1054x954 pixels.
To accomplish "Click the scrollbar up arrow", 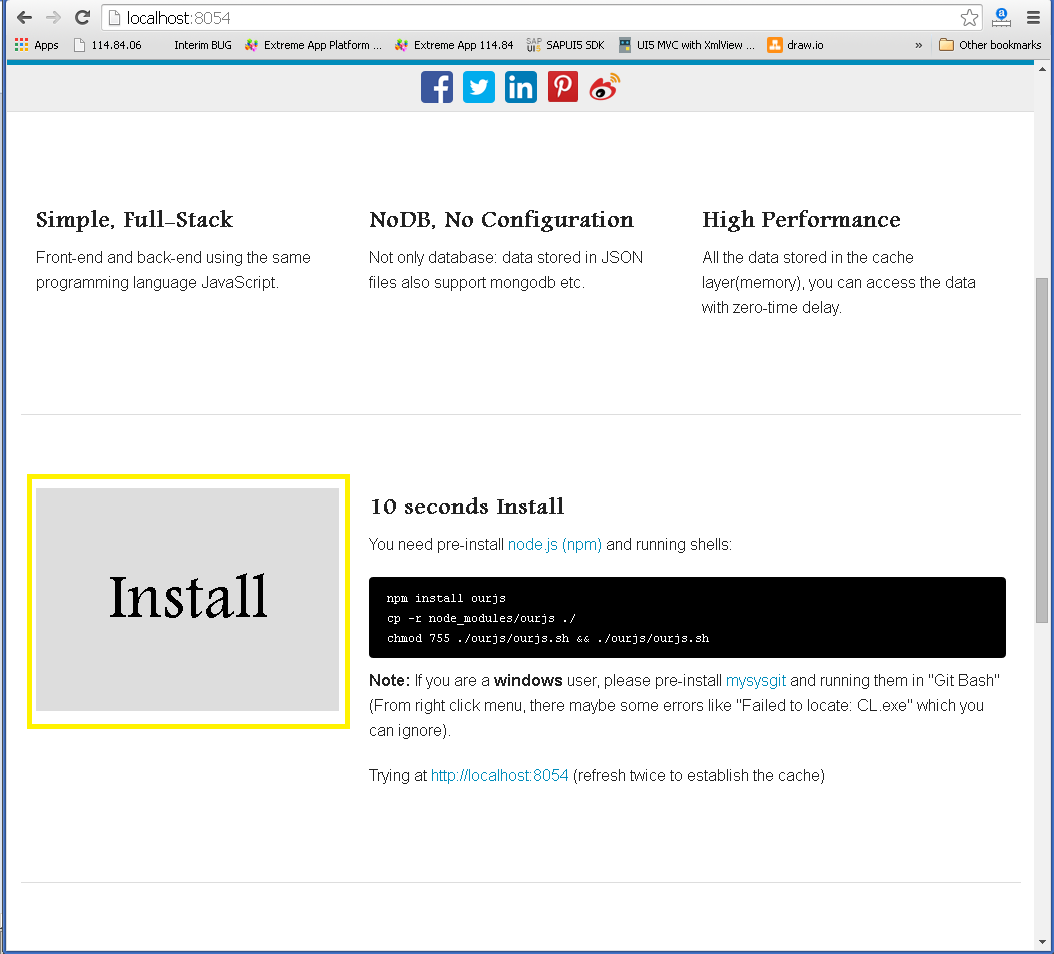I will pos(1042,69).
